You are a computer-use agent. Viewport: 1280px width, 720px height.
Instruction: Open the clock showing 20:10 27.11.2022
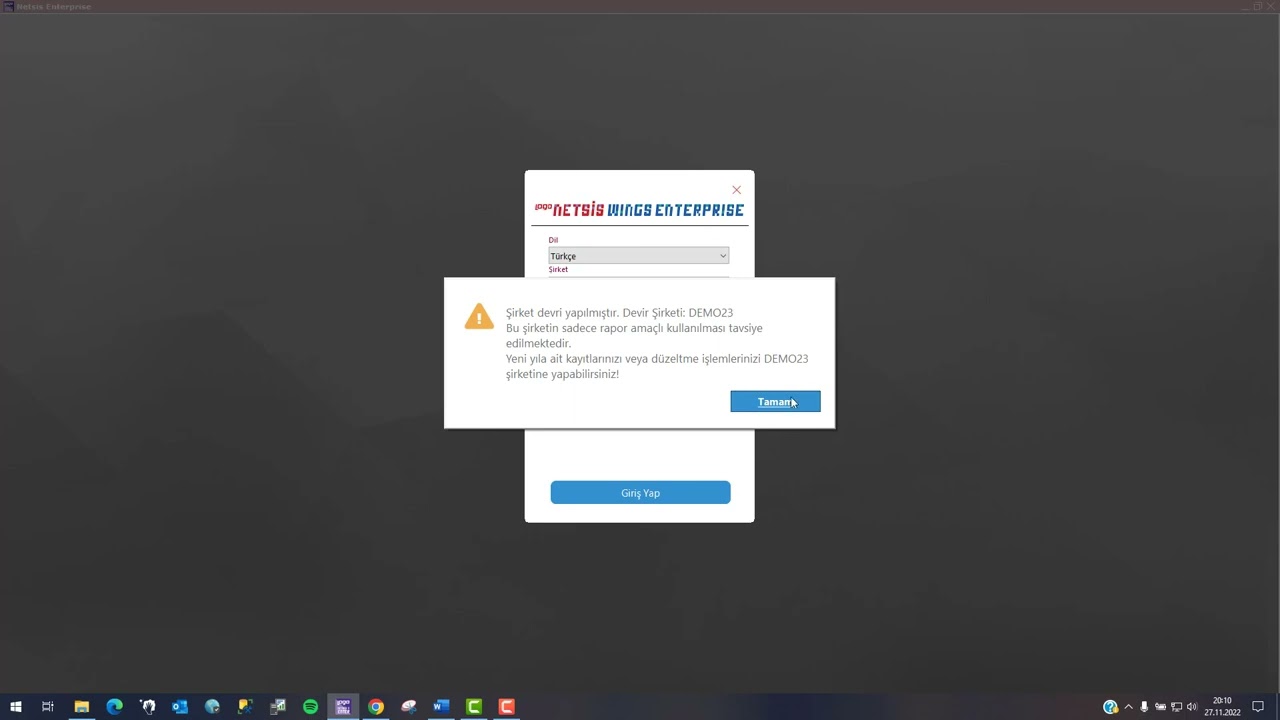click(1222, 707)
